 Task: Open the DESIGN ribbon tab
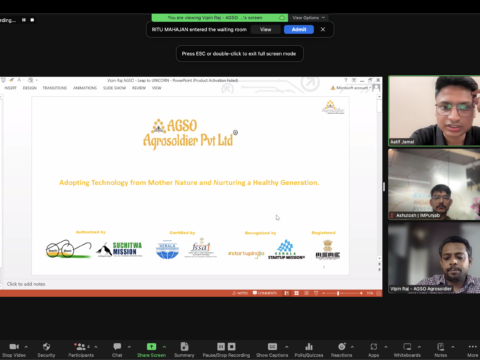pyautogui.click(x=30, y=88)
